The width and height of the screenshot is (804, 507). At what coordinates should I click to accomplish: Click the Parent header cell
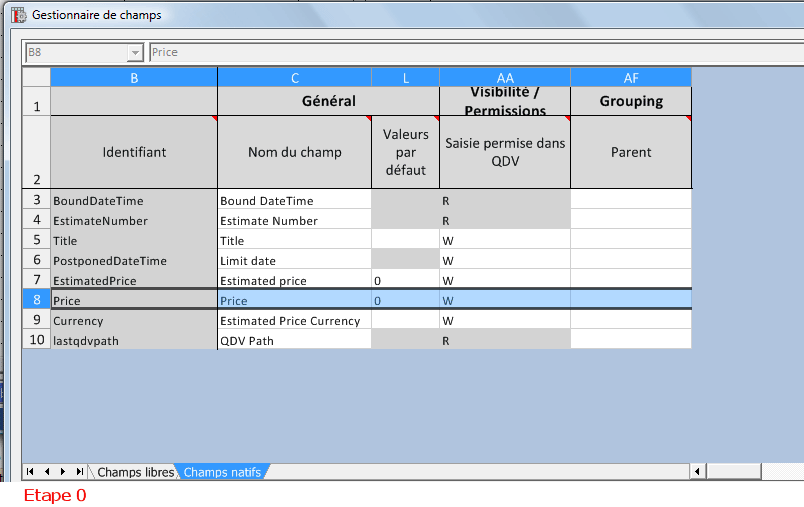click(631, 152)
